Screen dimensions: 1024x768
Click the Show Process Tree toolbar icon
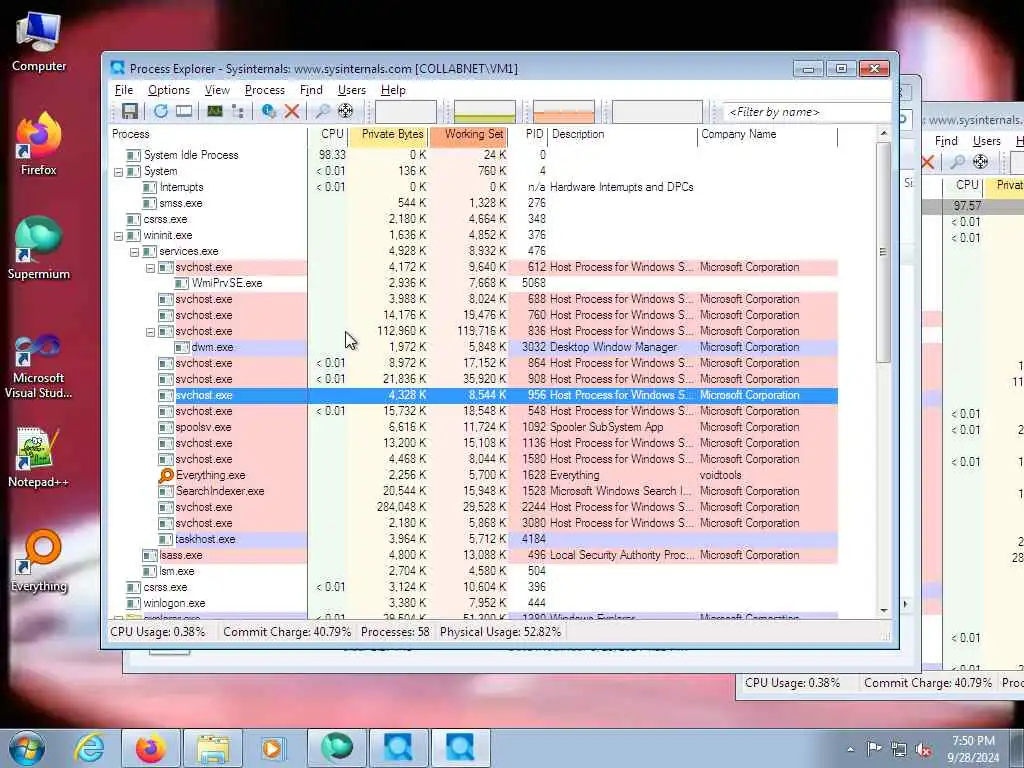(x=238, y=112)
